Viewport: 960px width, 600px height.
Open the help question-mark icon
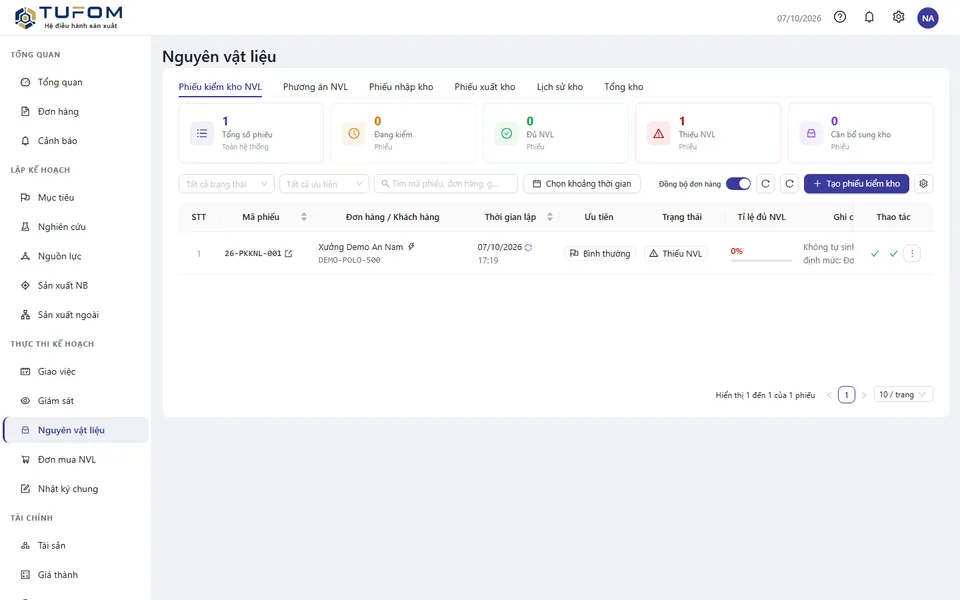pyautogui.click(x=840, y=17)
